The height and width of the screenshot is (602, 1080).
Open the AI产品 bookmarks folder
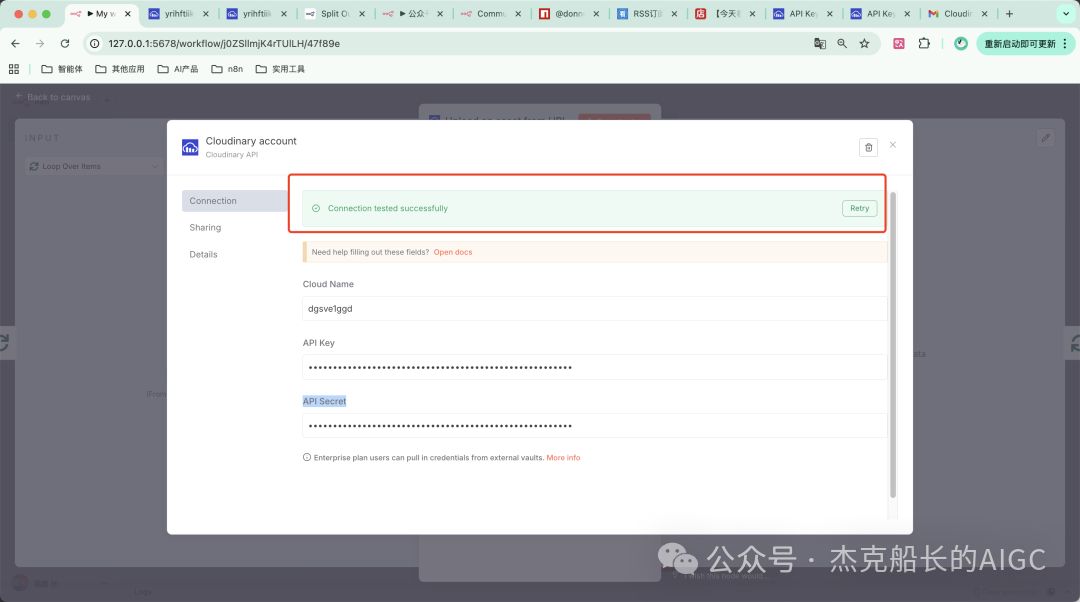click(x=178, y=69)
